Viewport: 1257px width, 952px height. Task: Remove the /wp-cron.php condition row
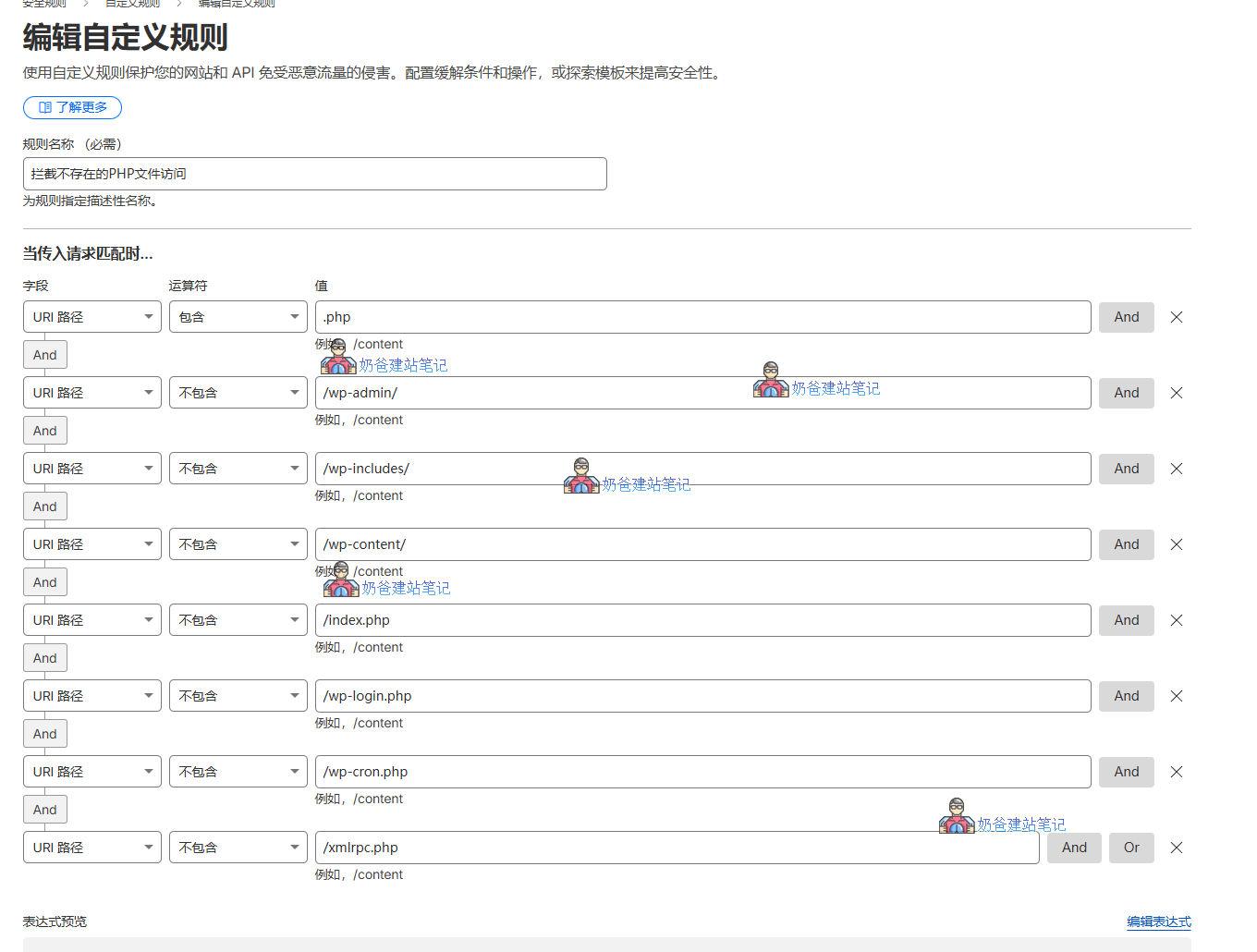click(1176, 772)
